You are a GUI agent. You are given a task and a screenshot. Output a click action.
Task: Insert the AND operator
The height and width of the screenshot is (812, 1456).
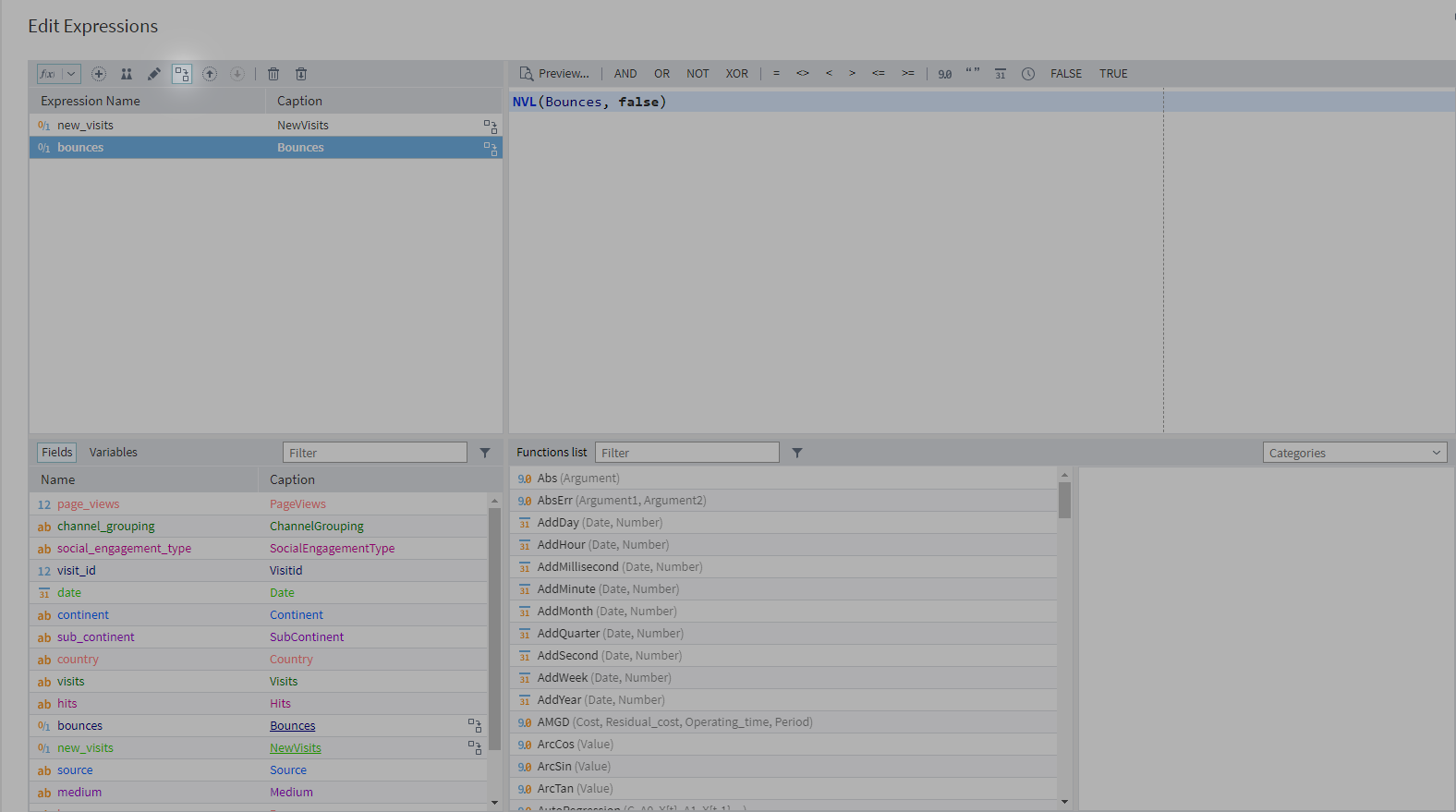coord(625,74)
